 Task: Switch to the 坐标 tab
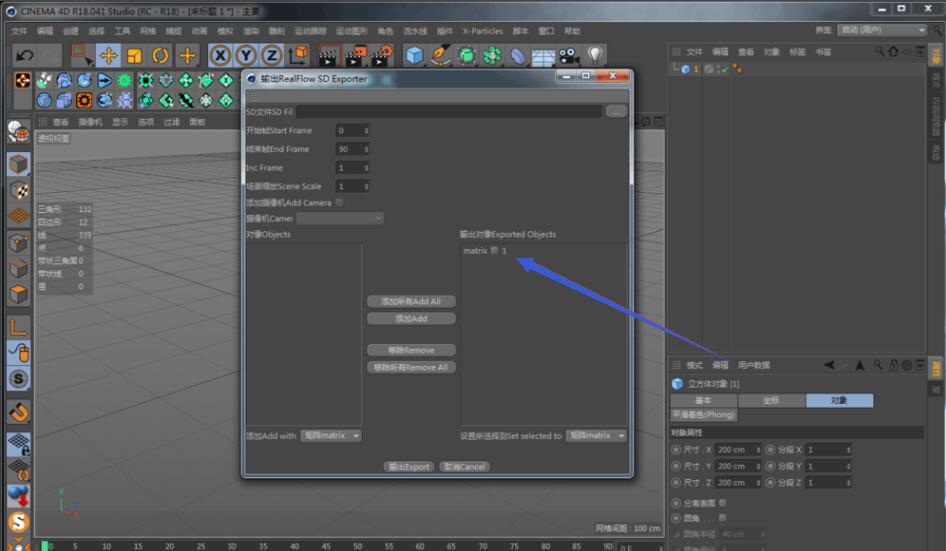tap(772, 400)
